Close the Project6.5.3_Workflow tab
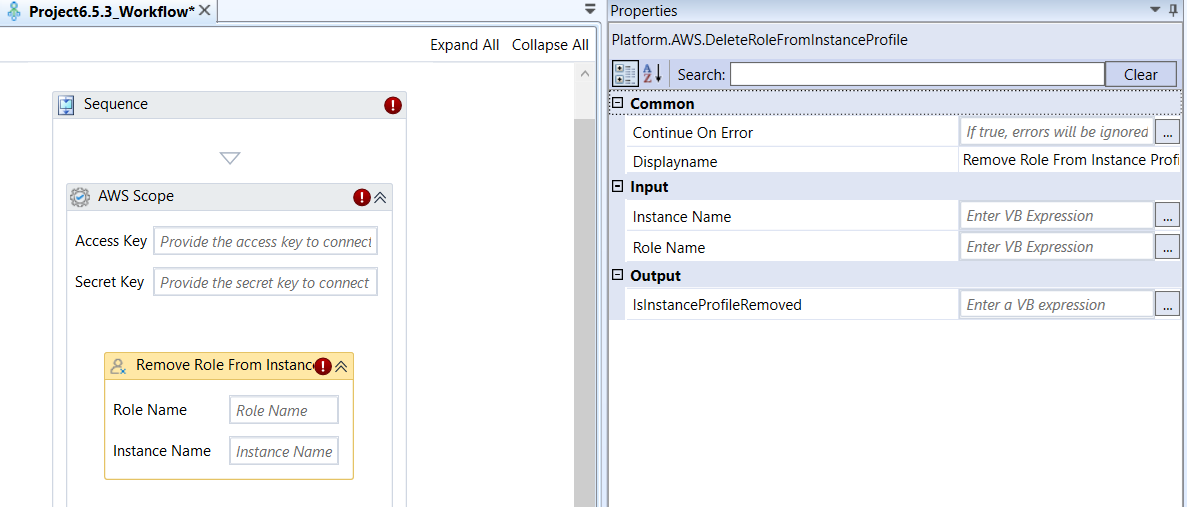1187x507 pixels. pyautogui.click(x=204, y=11)
